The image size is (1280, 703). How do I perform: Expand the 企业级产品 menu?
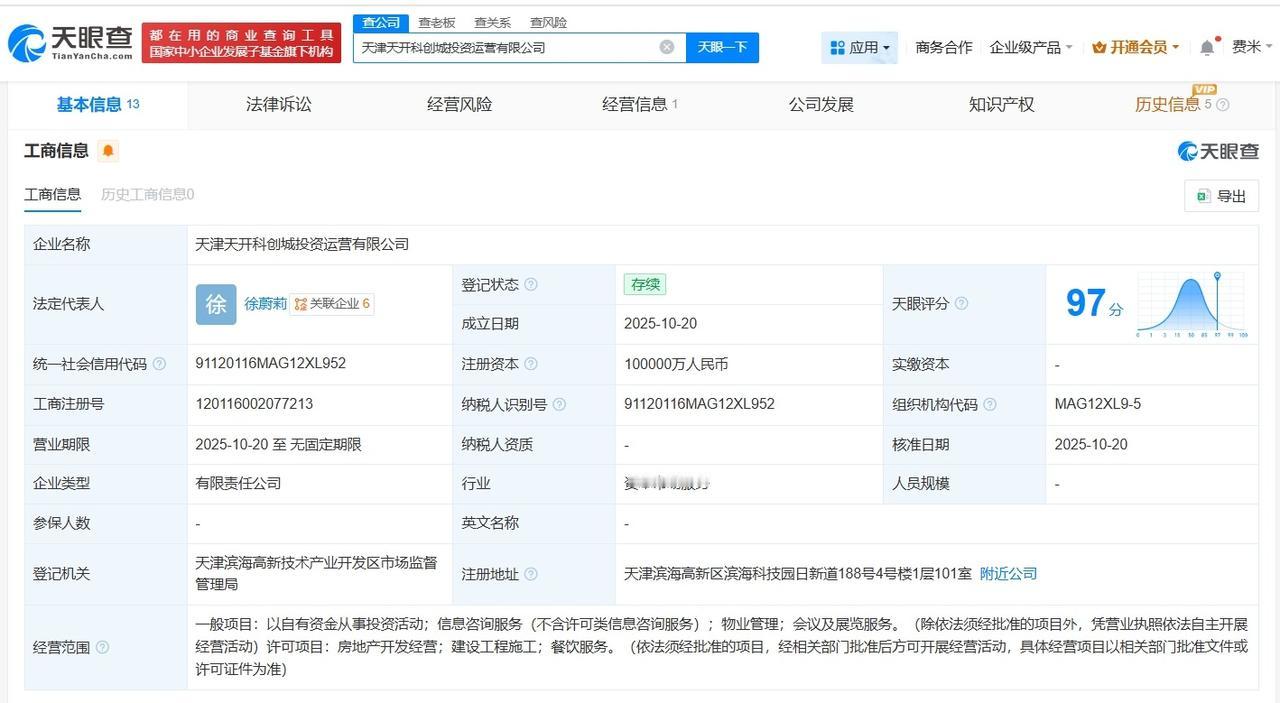tap(1031, 47)
